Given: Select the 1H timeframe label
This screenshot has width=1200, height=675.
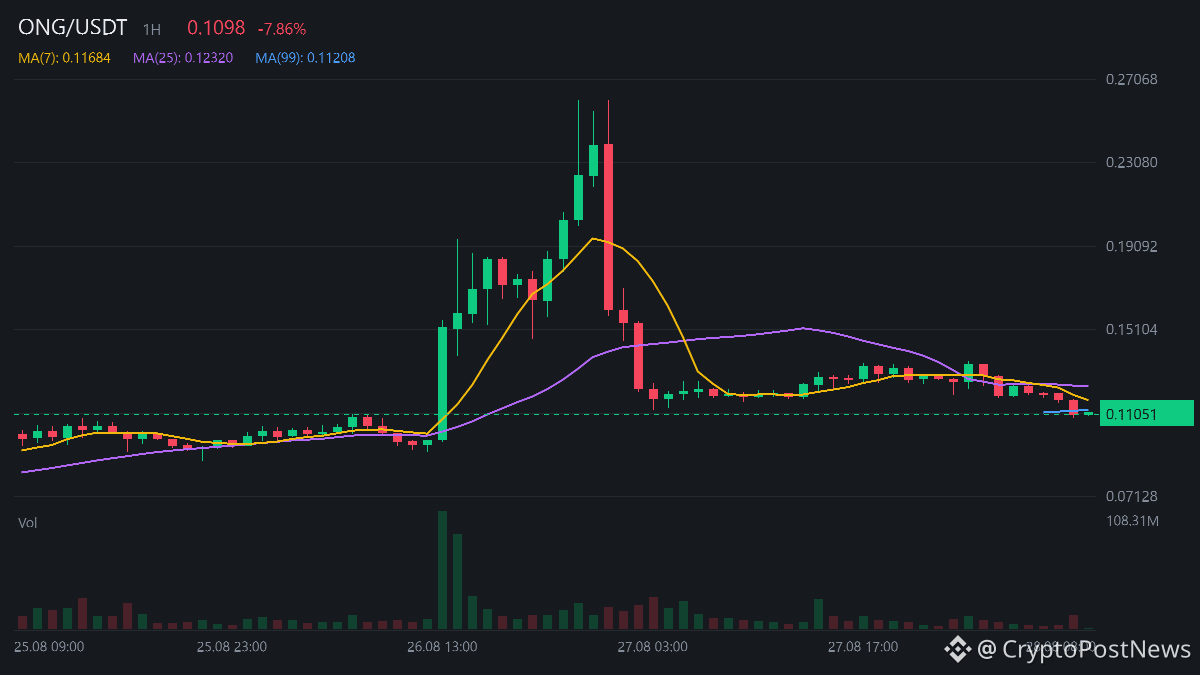Looking at the screenshot, I should coord(152,29).
